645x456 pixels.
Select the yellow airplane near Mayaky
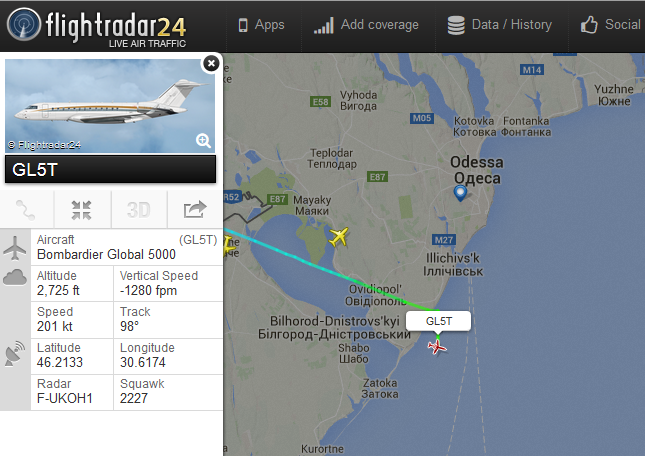339,236
